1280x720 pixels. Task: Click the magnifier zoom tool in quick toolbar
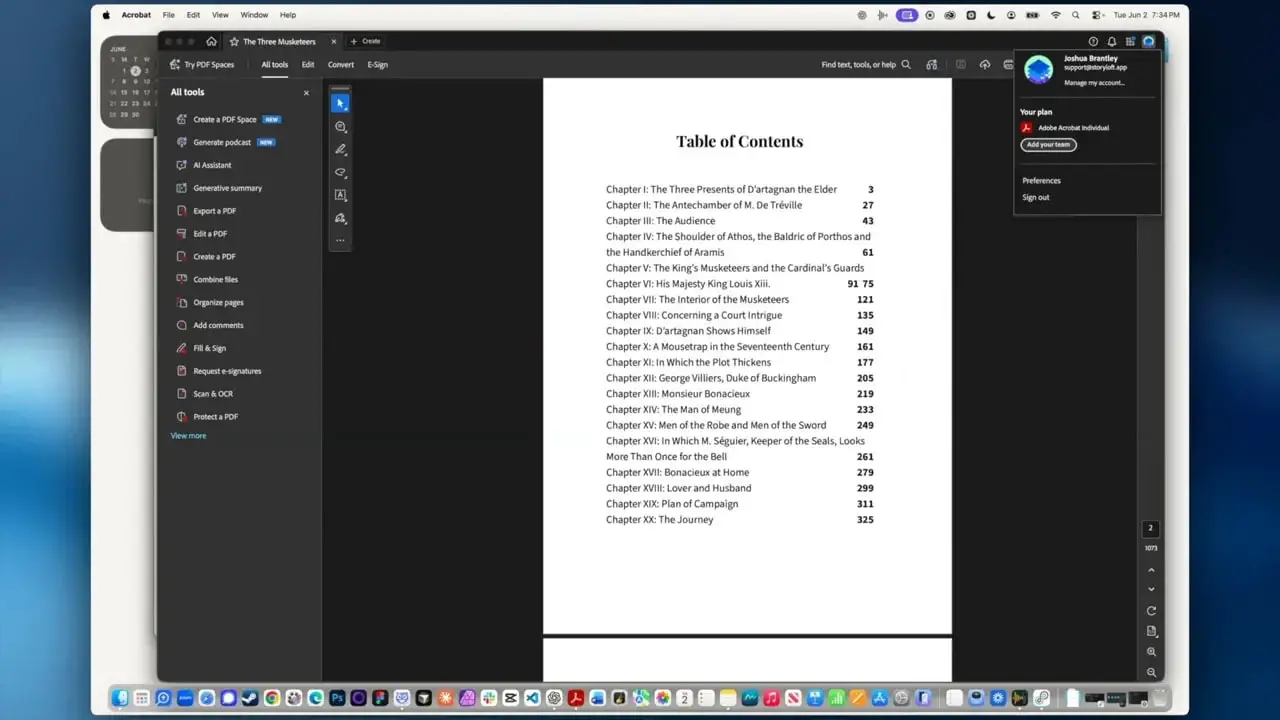tap(340, 127)
